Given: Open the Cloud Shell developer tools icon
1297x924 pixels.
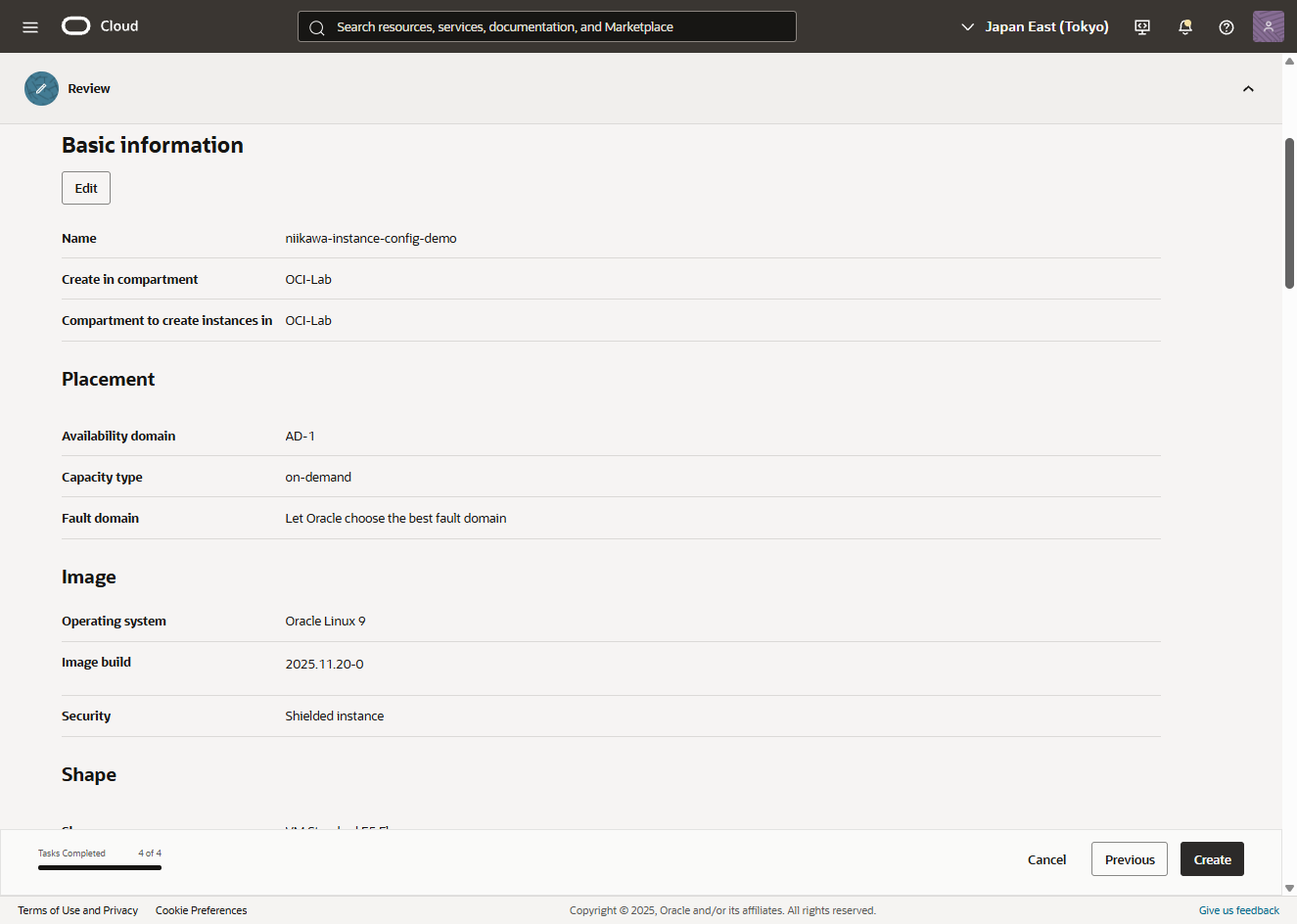Looking at the screenshot, I should pos(1142,26).
